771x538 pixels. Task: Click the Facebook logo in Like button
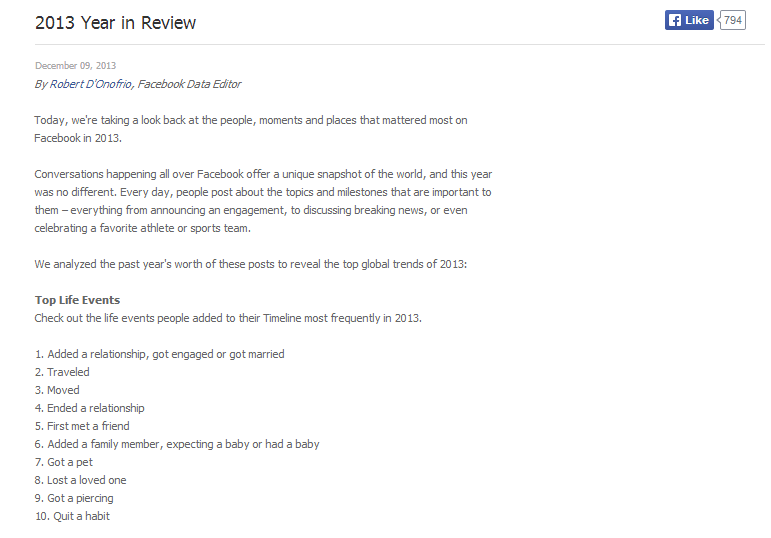[x=675, y=20]
